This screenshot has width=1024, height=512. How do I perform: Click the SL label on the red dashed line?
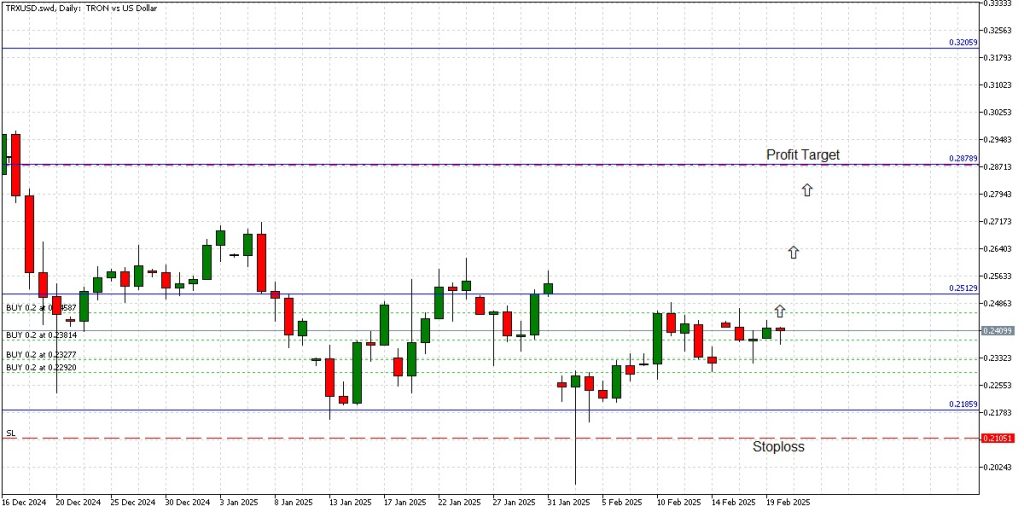click(x=11, y=433)
